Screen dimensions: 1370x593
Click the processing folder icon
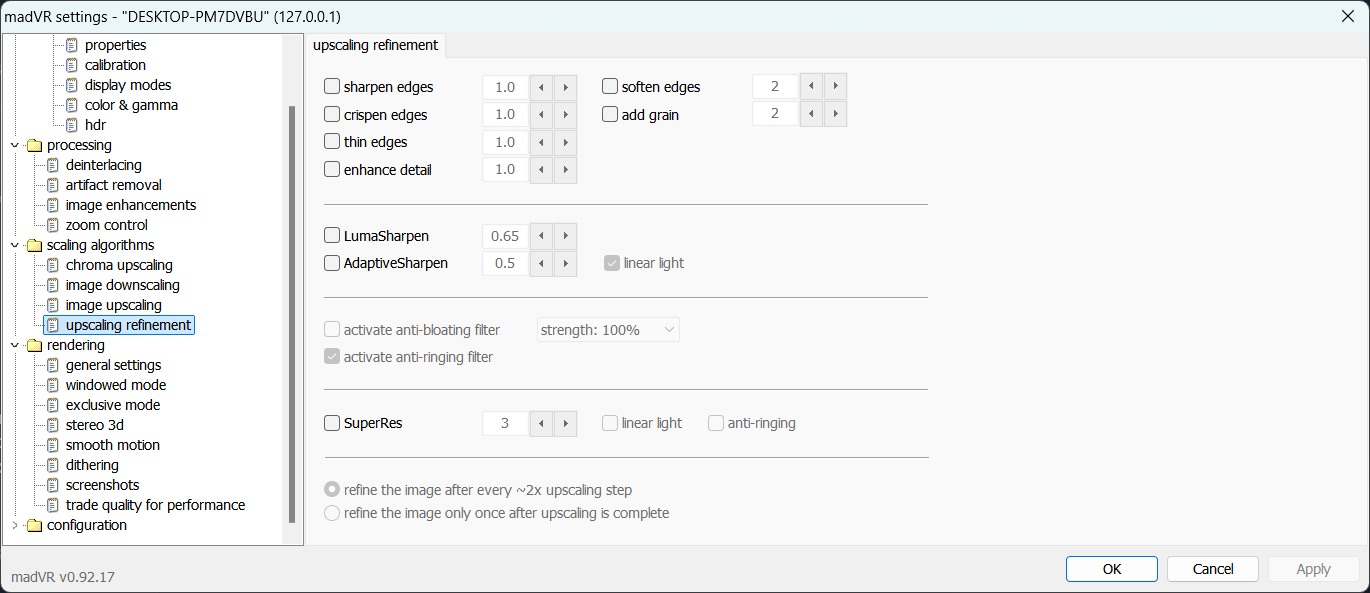[34, 145]
